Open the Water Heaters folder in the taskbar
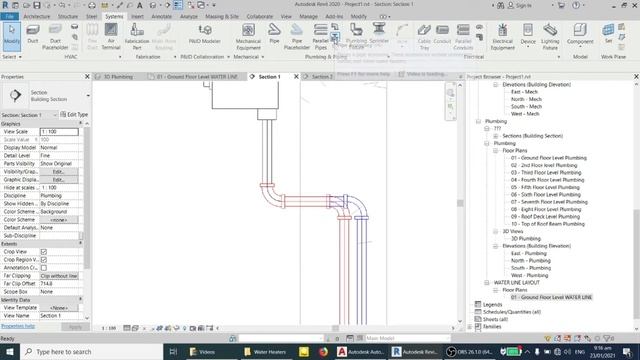Image resolution: width=640 pixels, height=360 pixels. (264, 351)
